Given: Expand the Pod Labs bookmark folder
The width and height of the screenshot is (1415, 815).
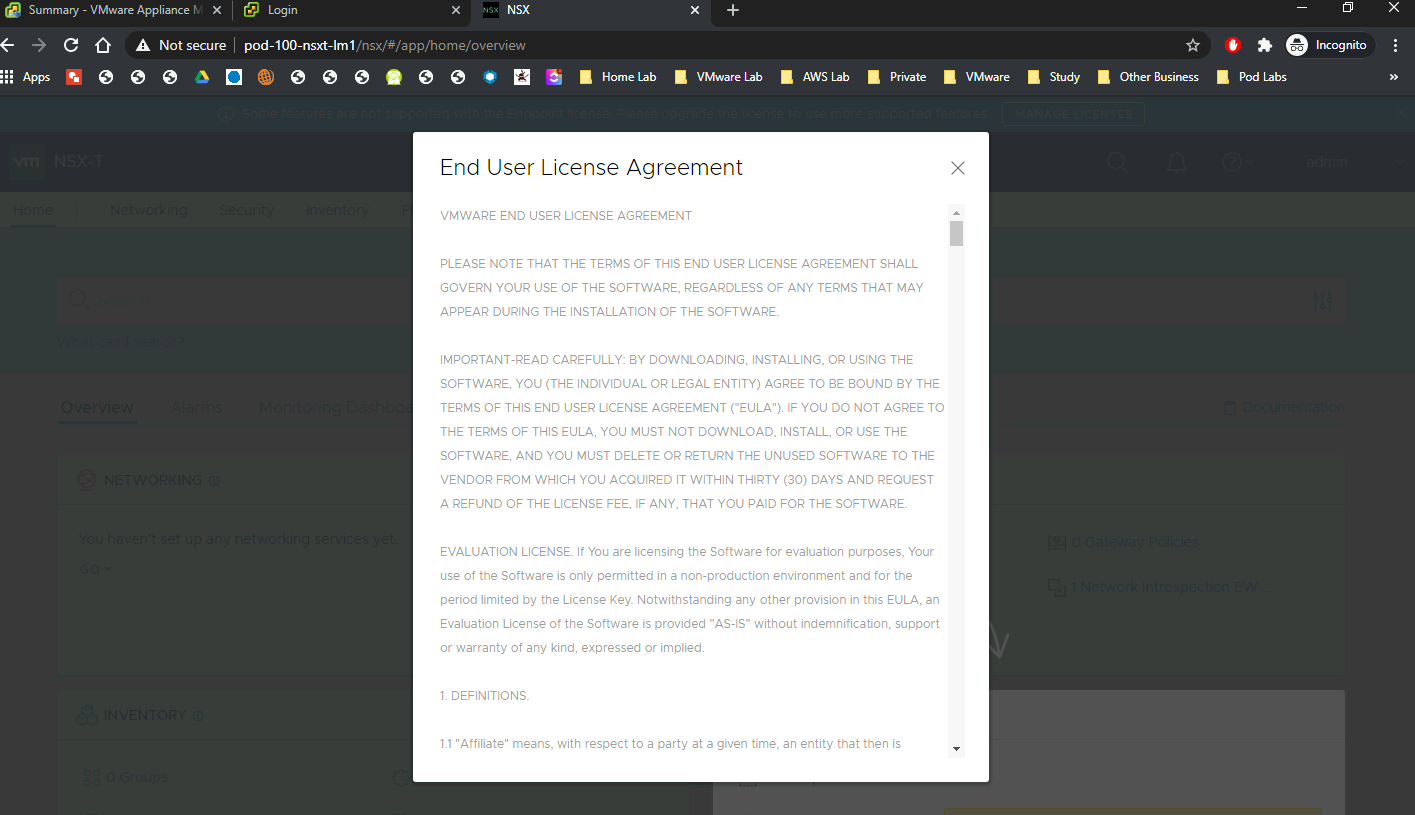Looking at the screenshot, I should [1251, 77].
